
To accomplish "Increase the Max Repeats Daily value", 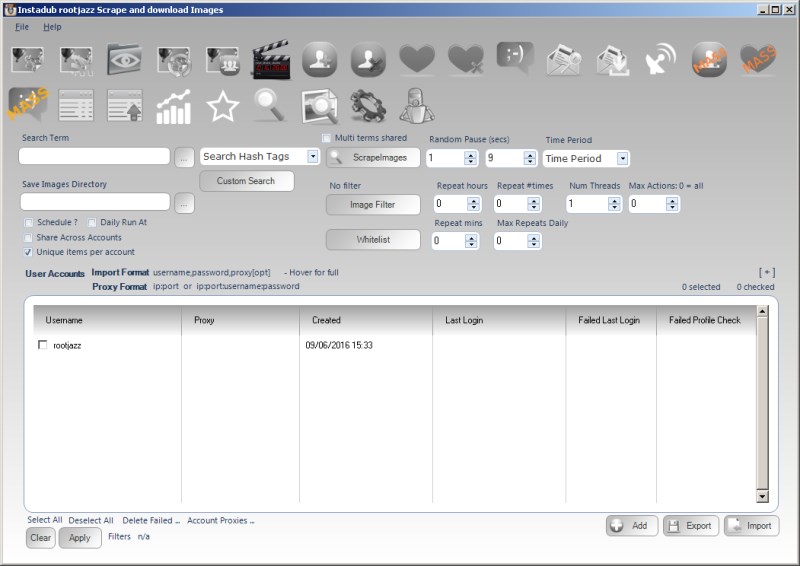I will coord(534,238).
